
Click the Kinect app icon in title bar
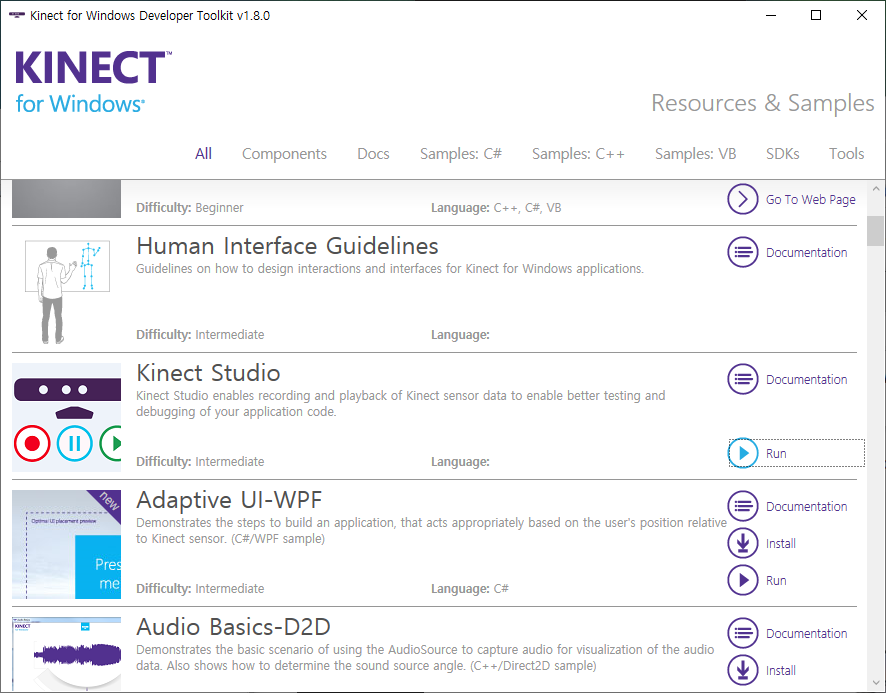tap(16, 15)
